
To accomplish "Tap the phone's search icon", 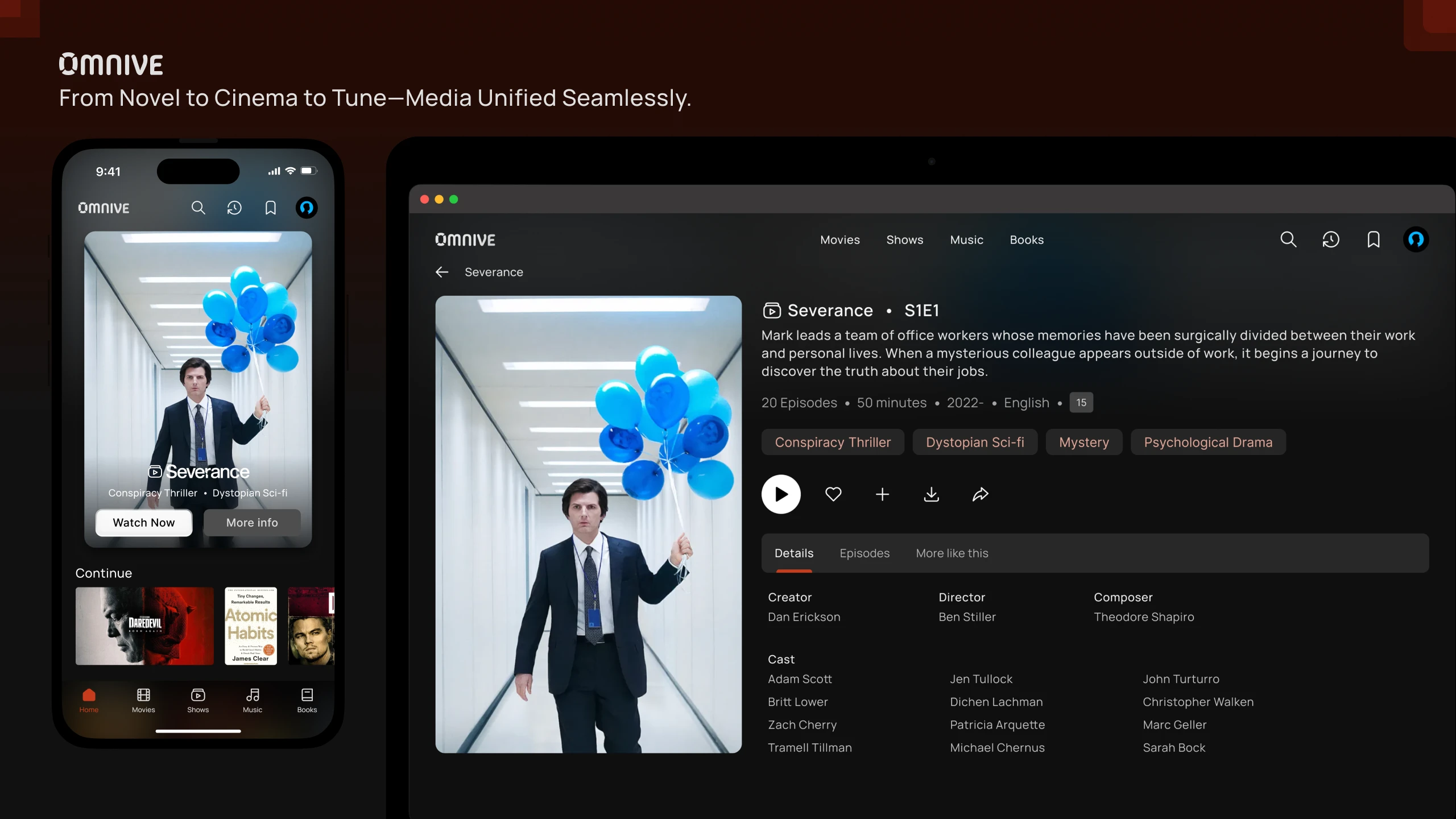I will pyautogui.click(x=198, y=208).
